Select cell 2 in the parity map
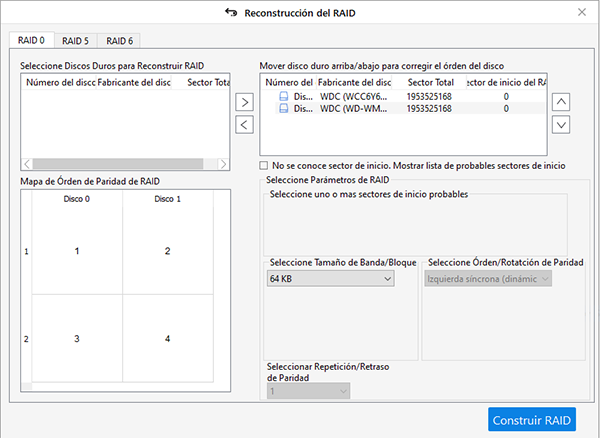Screen dimensions: 600x438 tap(168, 251)
